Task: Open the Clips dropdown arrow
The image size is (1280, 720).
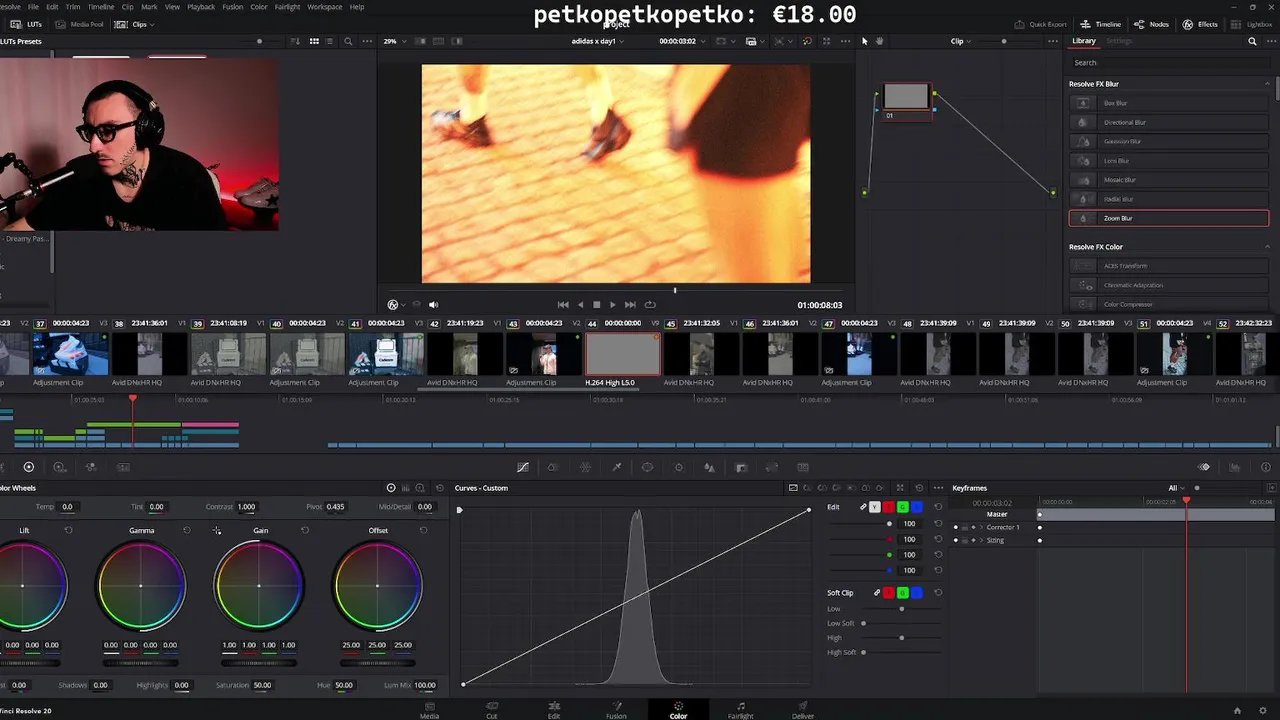Action: (x=152, y=24)
